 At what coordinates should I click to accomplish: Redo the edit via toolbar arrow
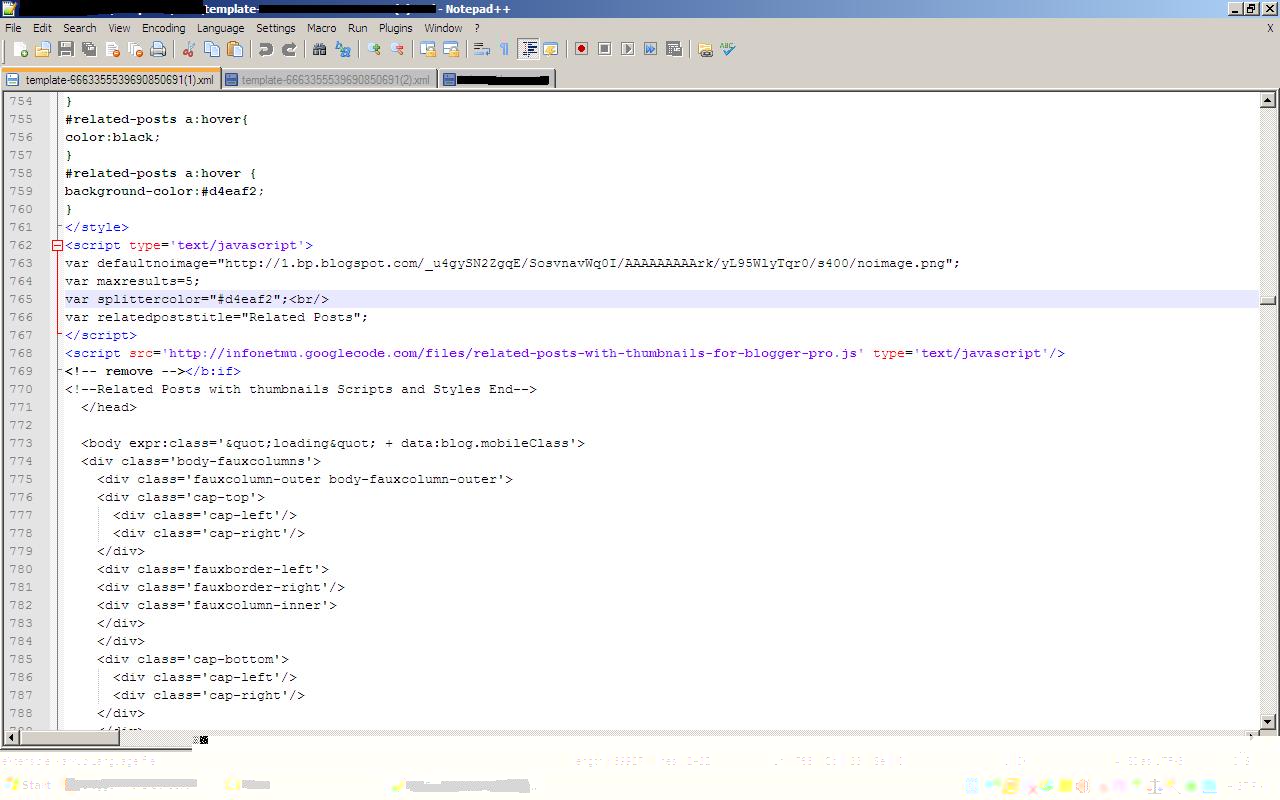[289, 49]
